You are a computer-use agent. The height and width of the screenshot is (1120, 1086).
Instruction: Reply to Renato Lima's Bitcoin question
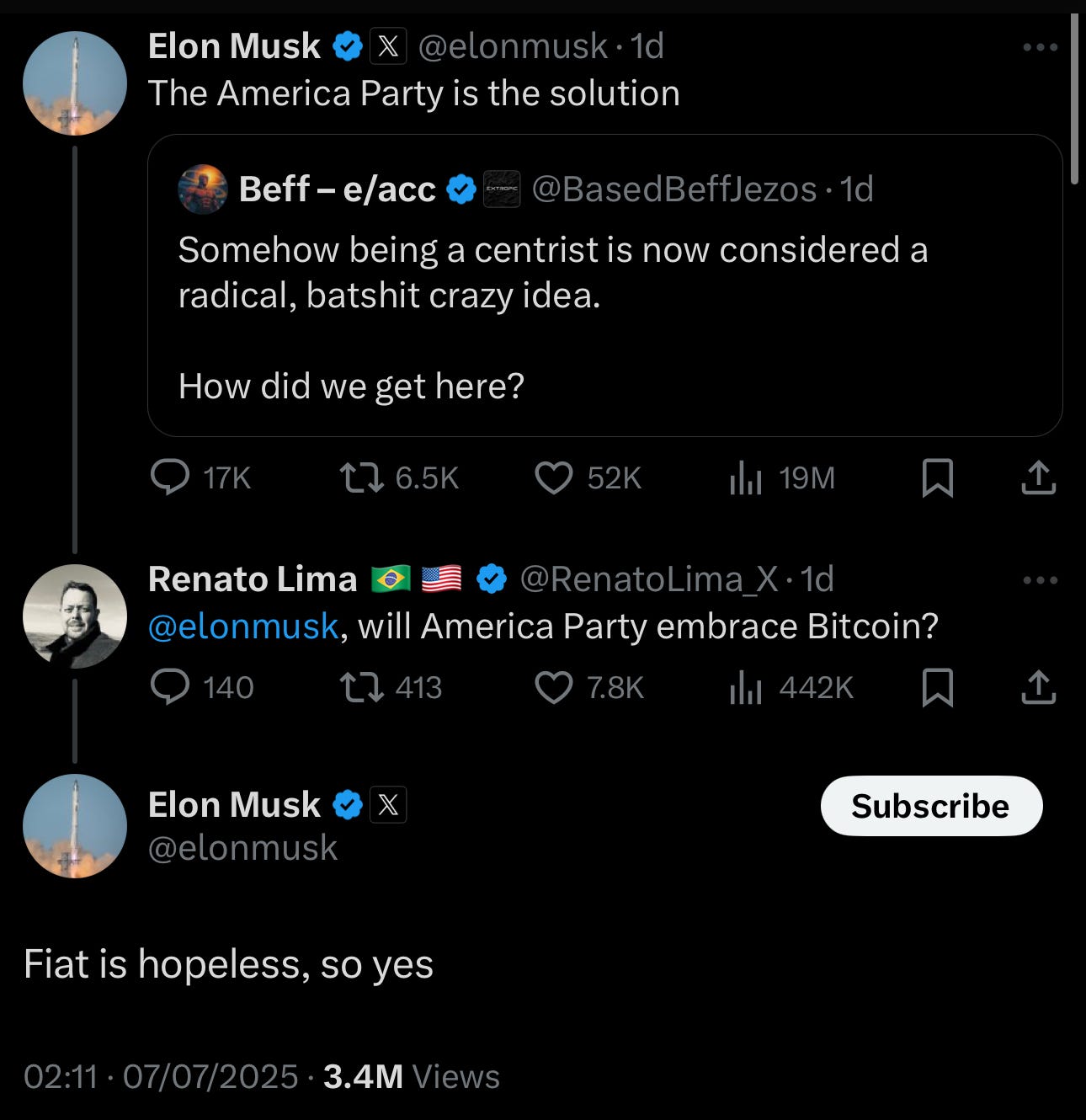coord(170,687)
